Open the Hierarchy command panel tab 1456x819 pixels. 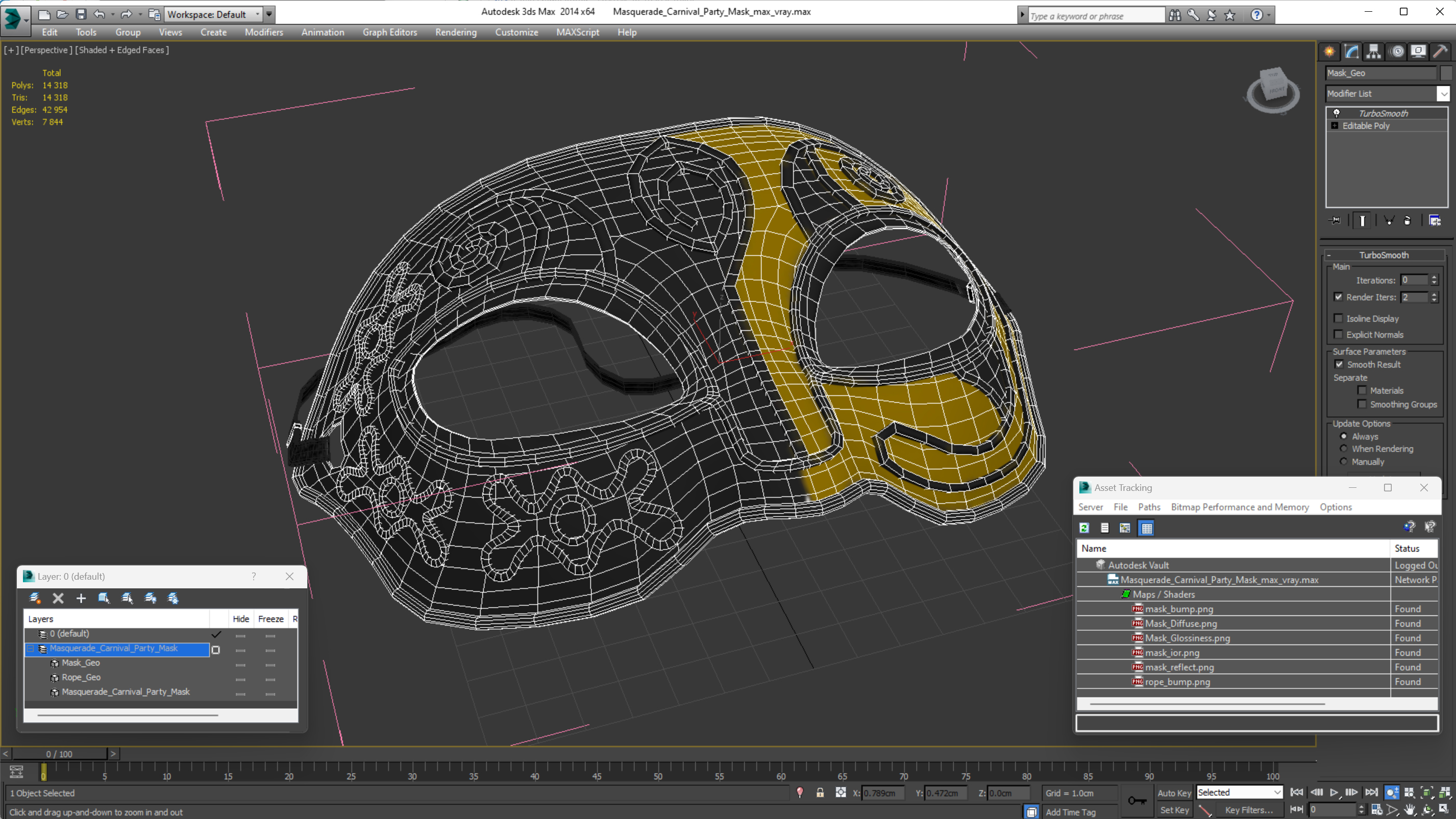pyautogui.click(x=1373, y=52)
